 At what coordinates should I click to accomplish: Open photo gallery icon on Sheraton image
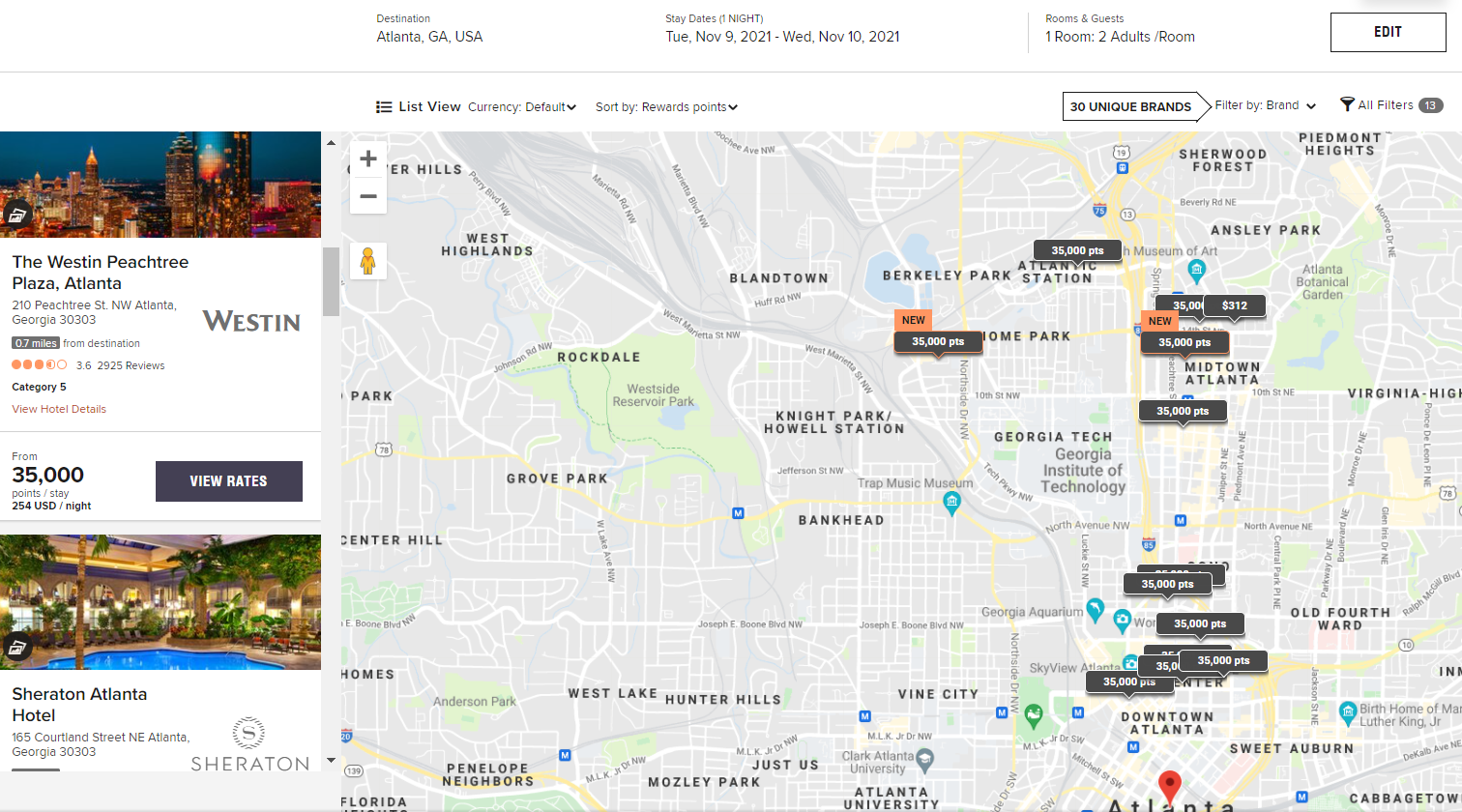click(x=17, y=648)
